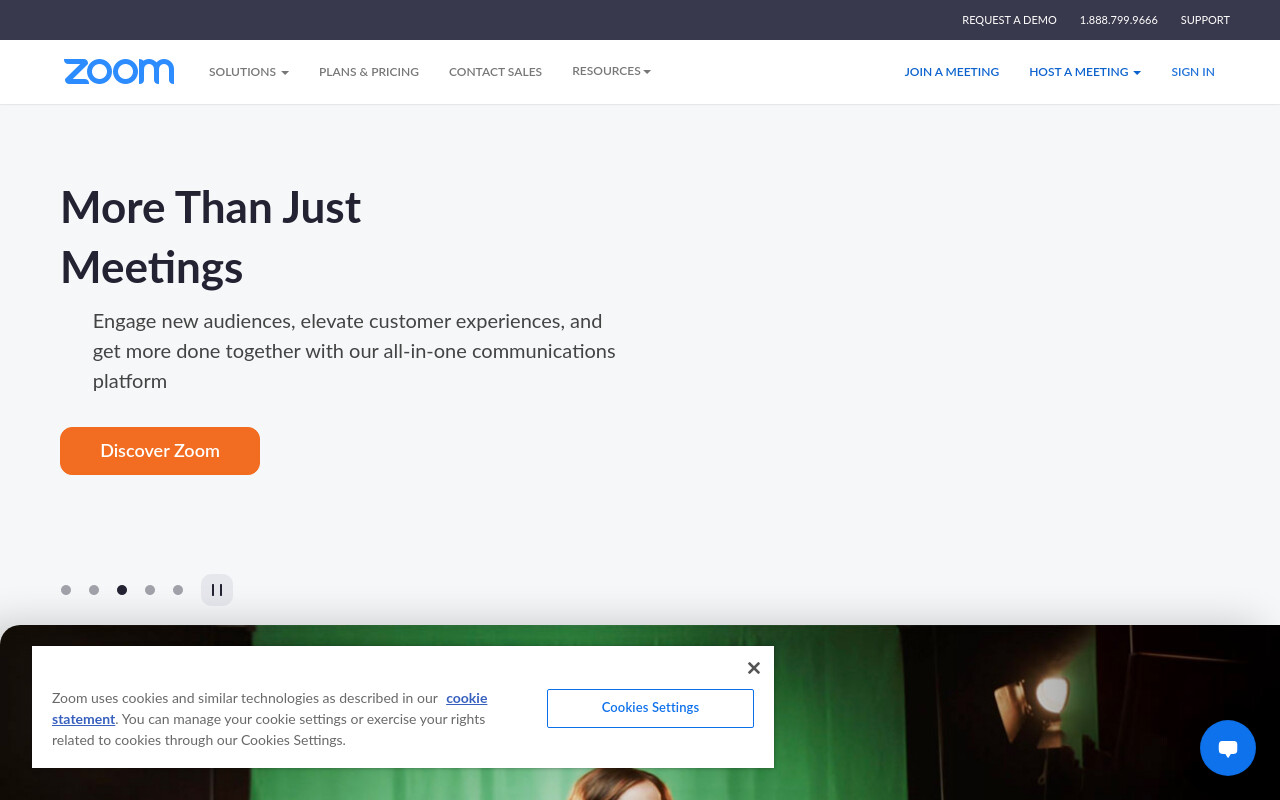Go to the first carousel slide dot
1280x800 pixels.
pyautogui.click(x=66, y=590)
